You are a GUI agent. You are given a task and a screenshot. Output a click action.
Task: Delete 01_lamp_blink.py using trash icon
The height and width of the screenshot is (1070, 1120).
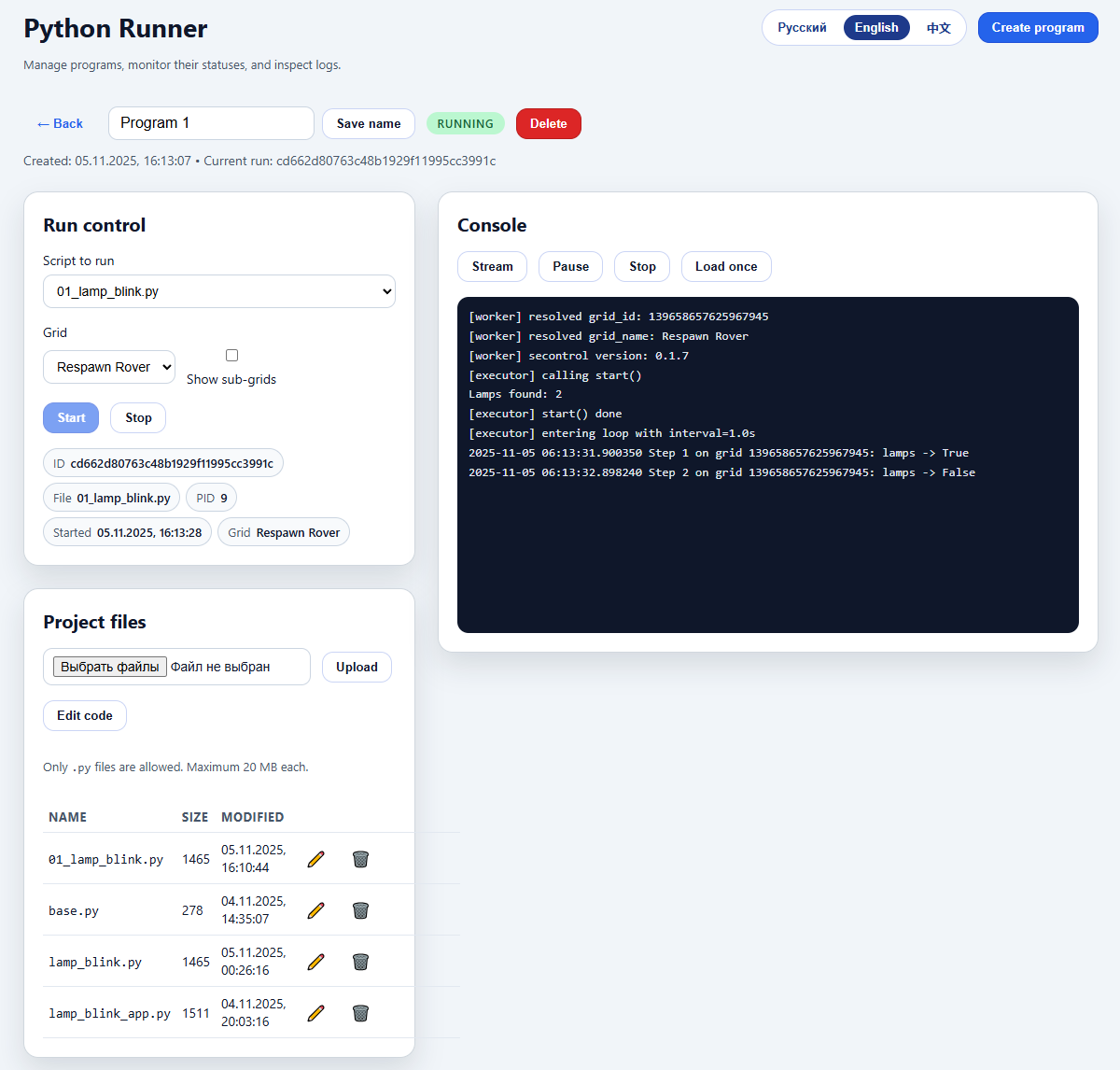[x=360, y=859]
